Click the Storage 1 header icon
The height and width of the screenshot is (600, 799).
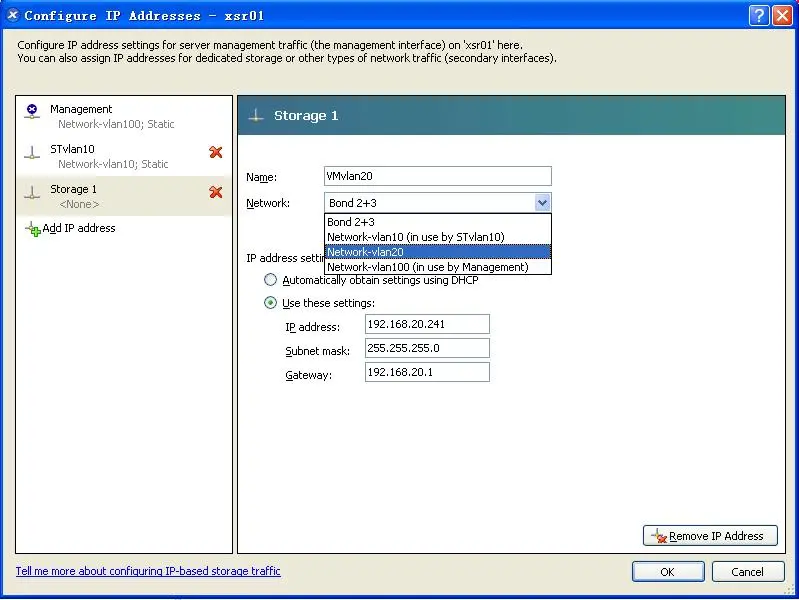click(x=256, y=115)
